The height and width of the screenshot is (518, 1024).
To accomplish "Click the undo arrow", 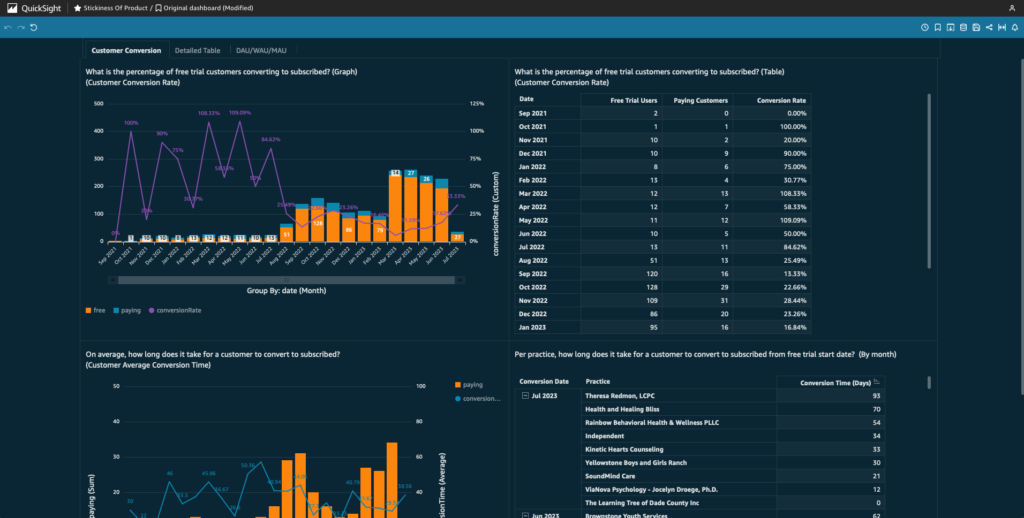I will pos(8,27).
